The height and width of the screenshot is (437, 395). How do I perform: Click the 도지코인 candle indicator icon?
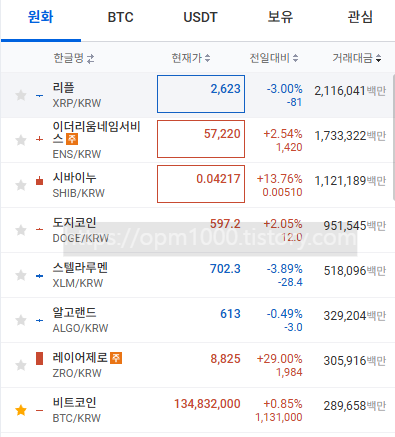point(39,229)
